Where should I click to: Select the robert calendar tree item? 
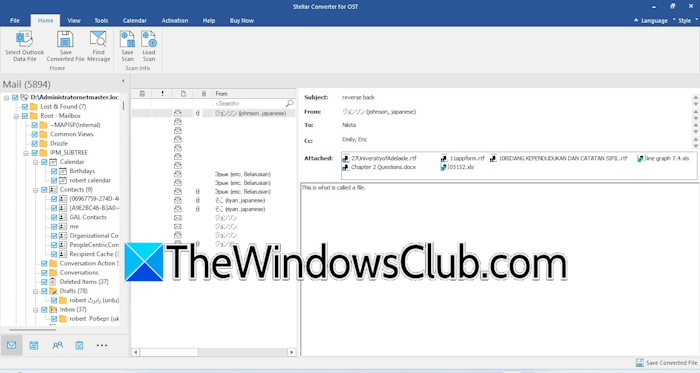90,181
